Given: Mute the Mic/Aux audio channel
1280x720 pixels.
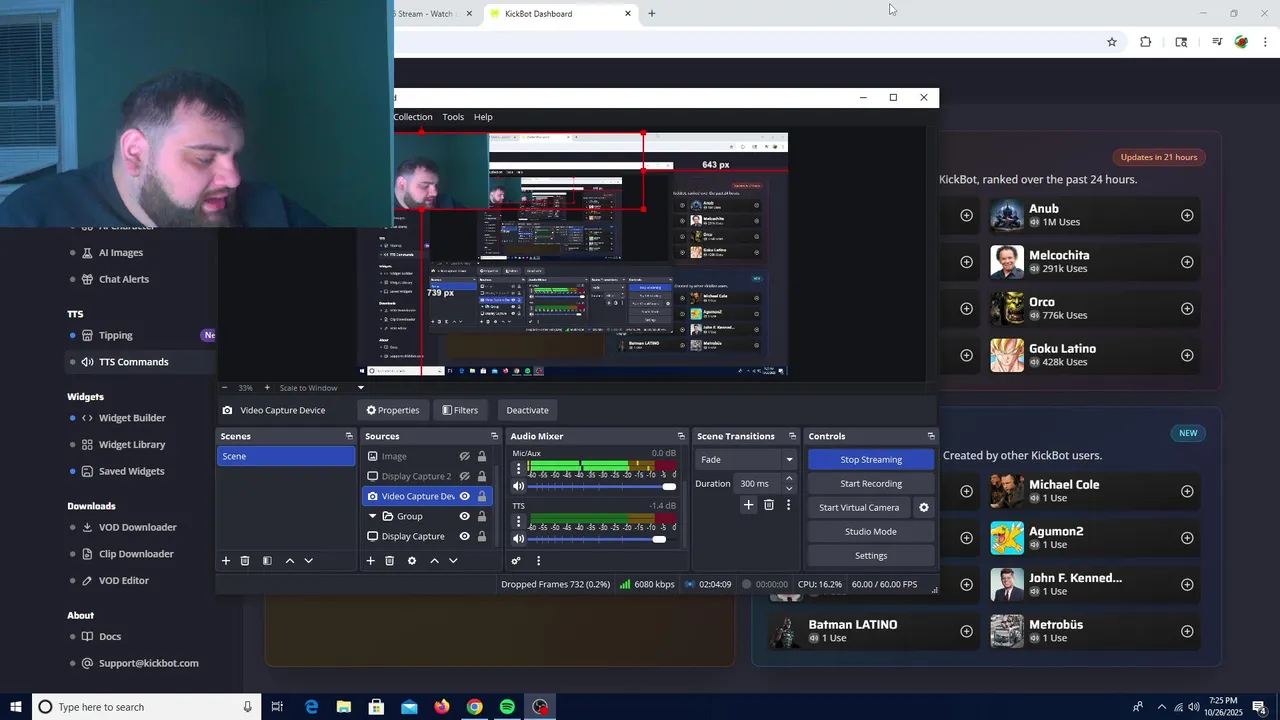Looking at the screenshot, I should click(518, 486).
